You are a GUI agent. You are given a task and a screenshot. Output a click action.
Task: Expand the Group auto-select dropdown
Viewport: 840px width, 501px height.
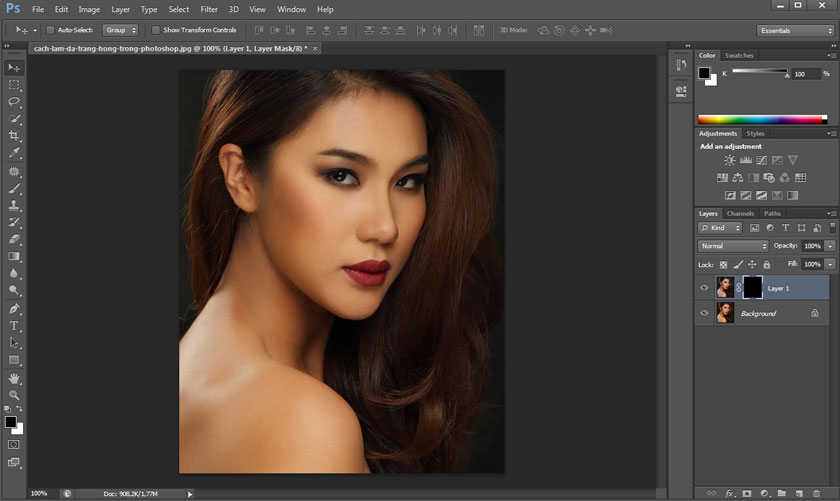tap(121, 30)
